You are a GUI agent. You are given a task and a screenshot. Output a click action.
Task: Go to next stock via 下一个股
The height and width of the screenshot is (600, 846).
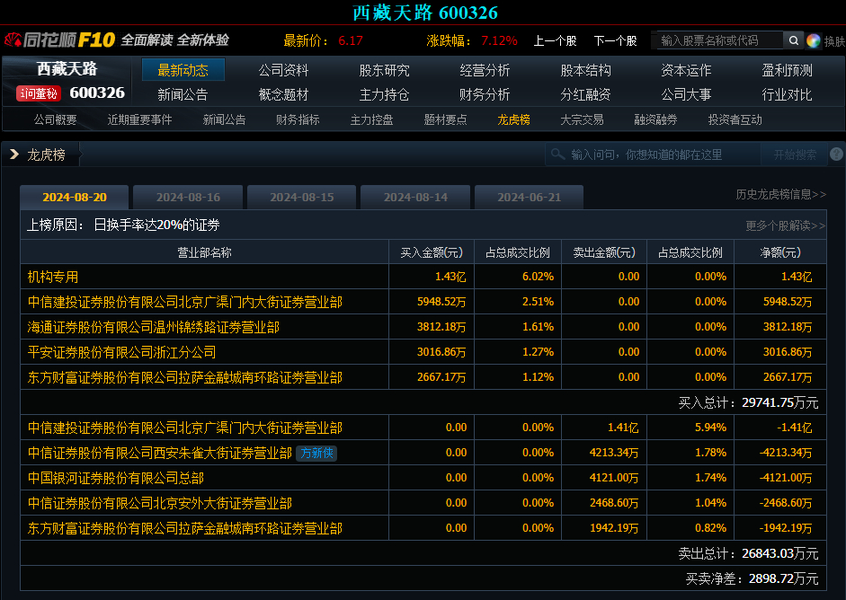pyautogui.click(x=615, y=41)
